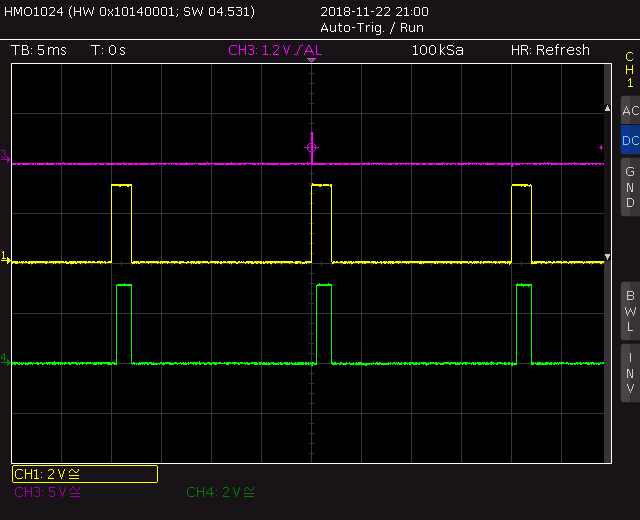Select the CH3: 5 V channel label
Viewport: 640px width, 520px height.
click(x=48, y=492)
